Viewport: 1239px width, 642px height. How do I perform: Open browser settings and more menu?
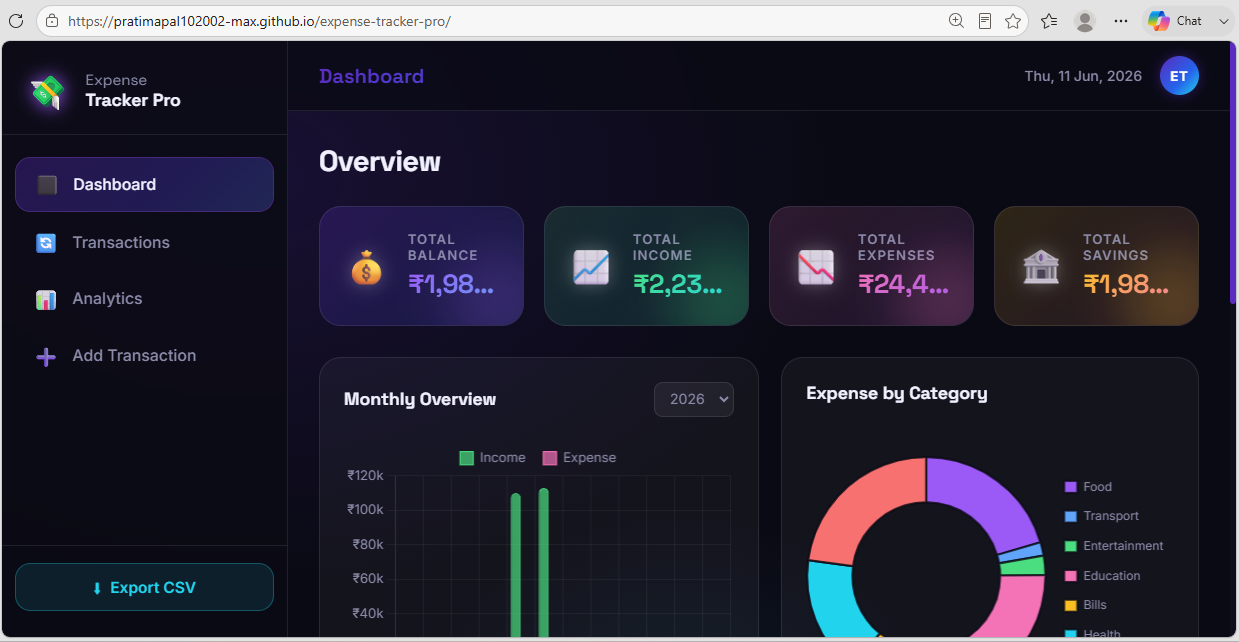click(1121, 21)
